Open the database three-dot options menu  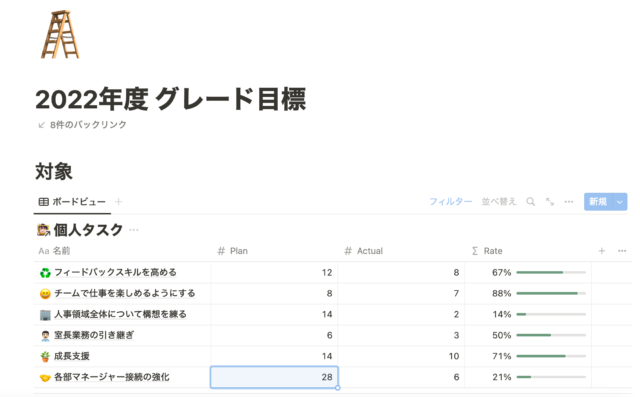pyautogui.click(x=569, y=202)
